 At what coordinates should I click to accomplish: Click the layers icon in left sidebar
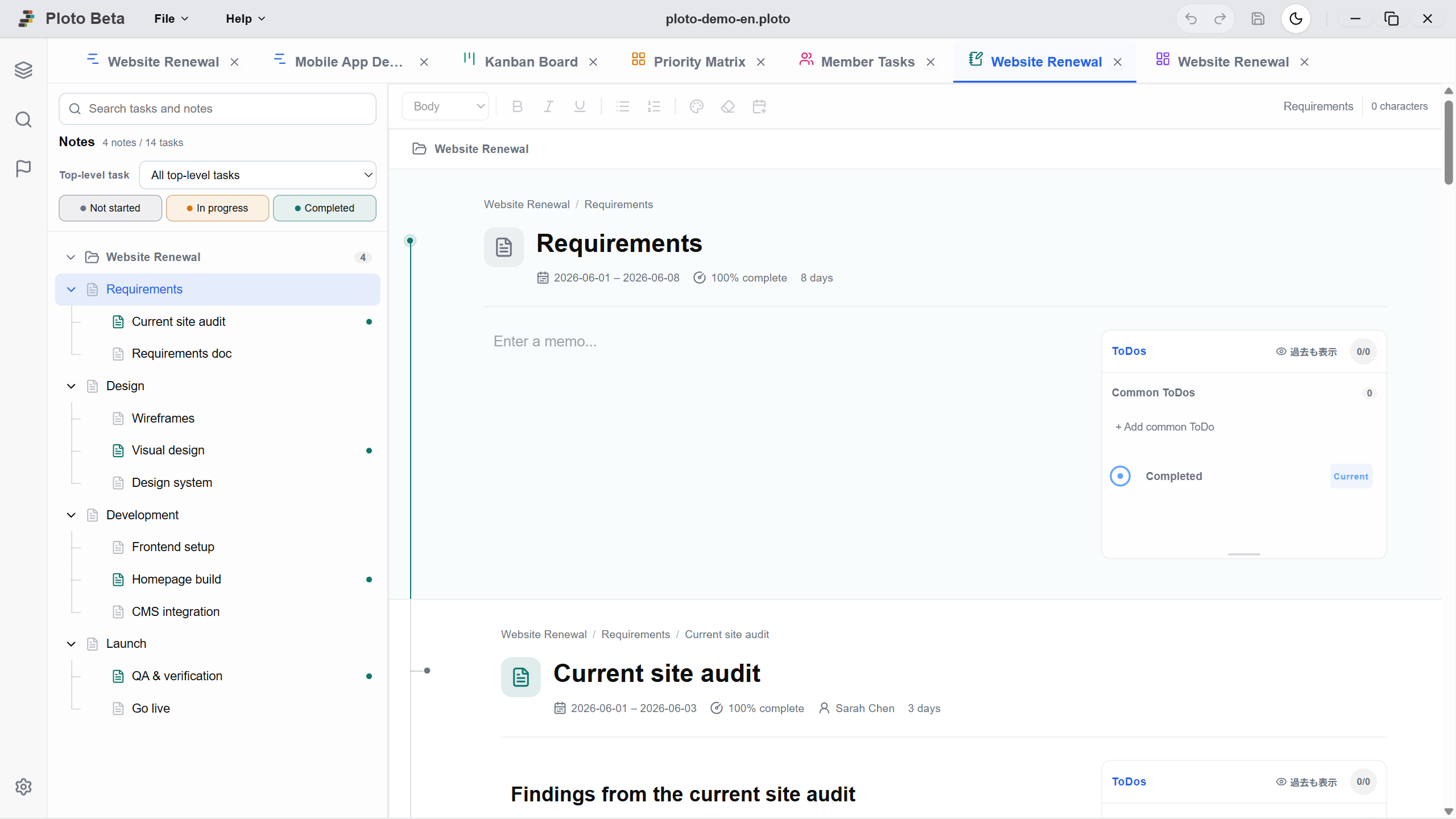(x=23, y=70)
